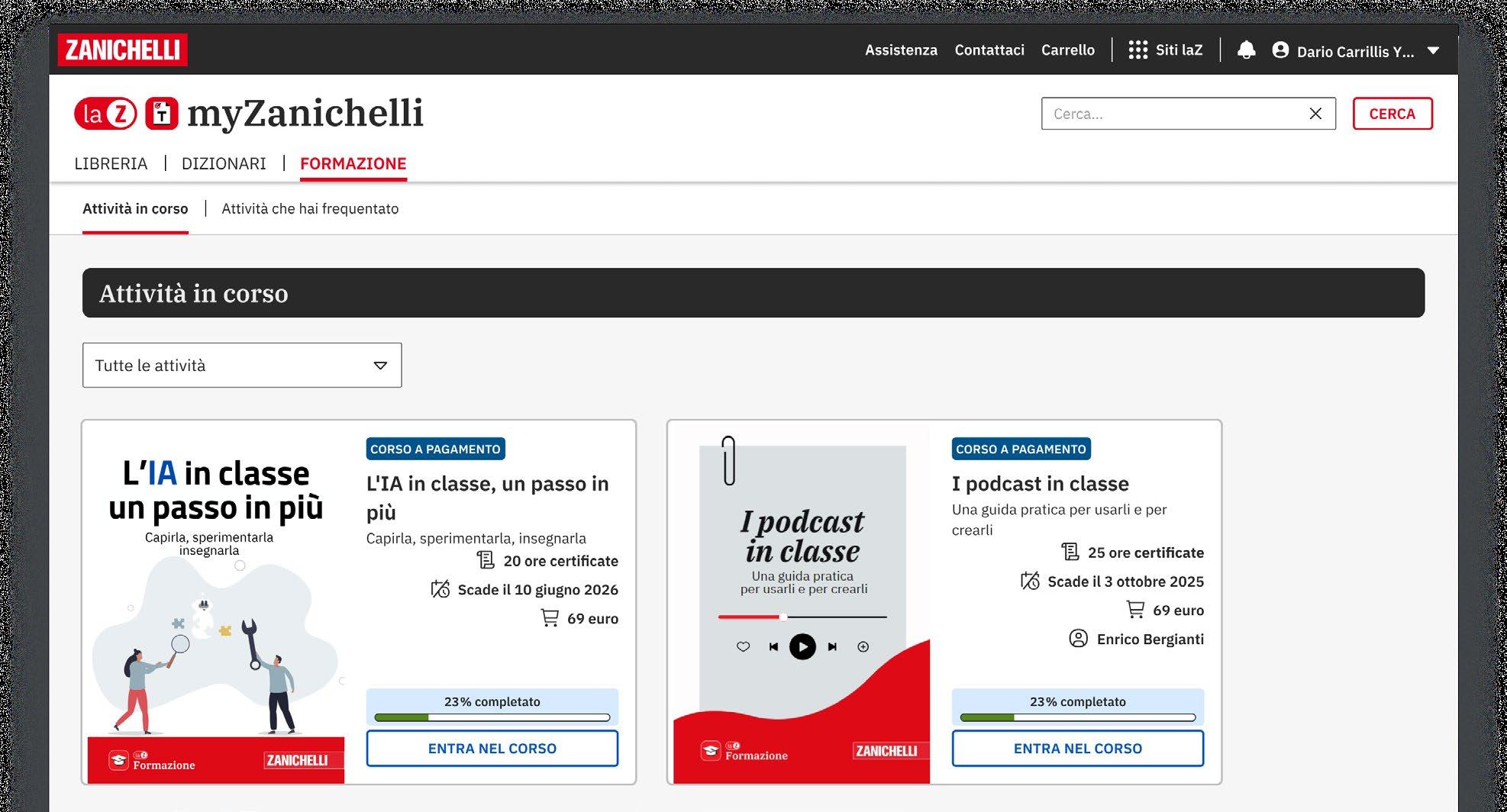
Task: Click calendar icon beside Scade il 10 giugno 2026
Action: coord(440,589)
